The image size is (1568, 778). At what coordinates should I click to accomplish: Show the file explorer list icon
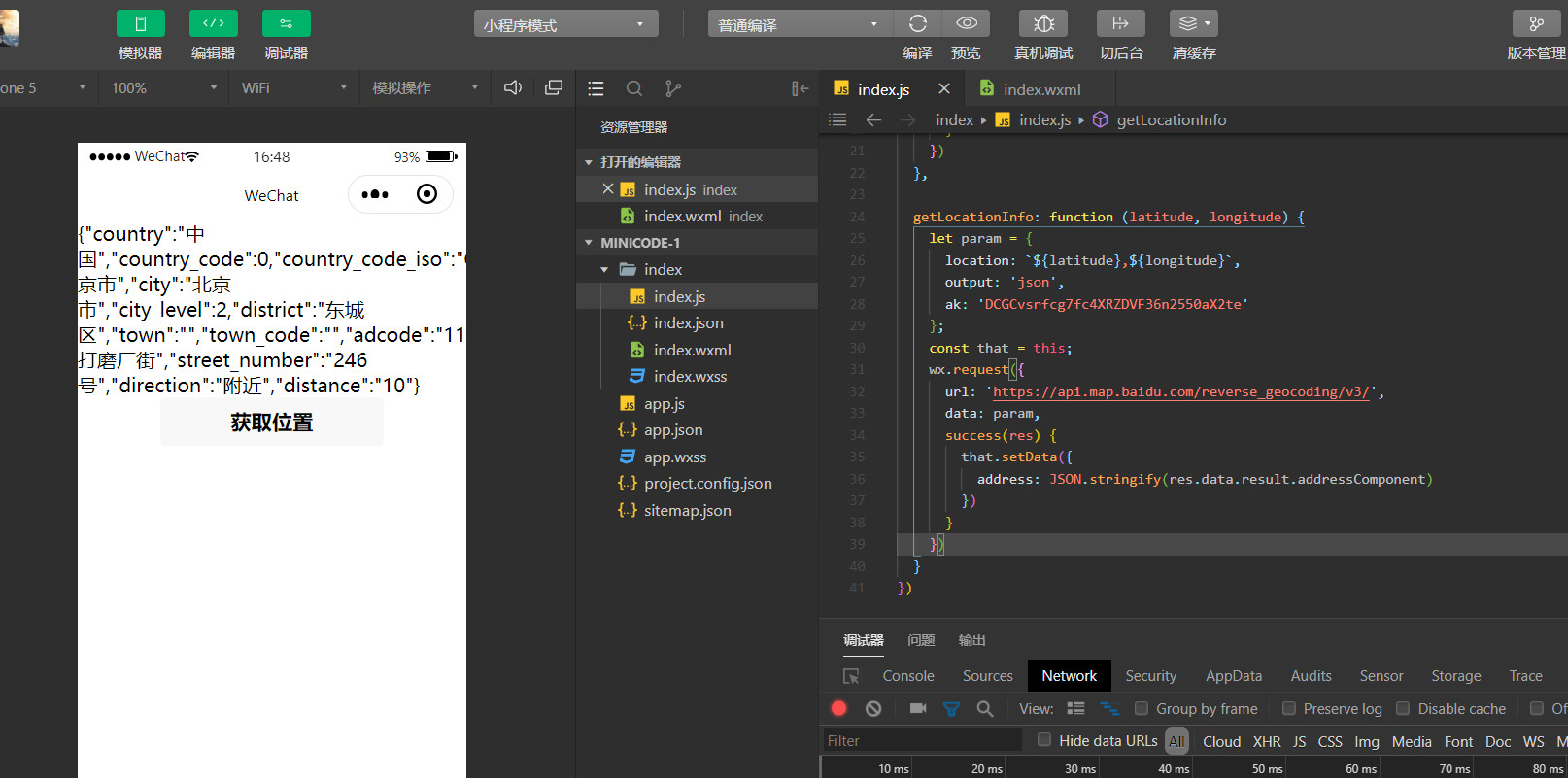[596, 88]
